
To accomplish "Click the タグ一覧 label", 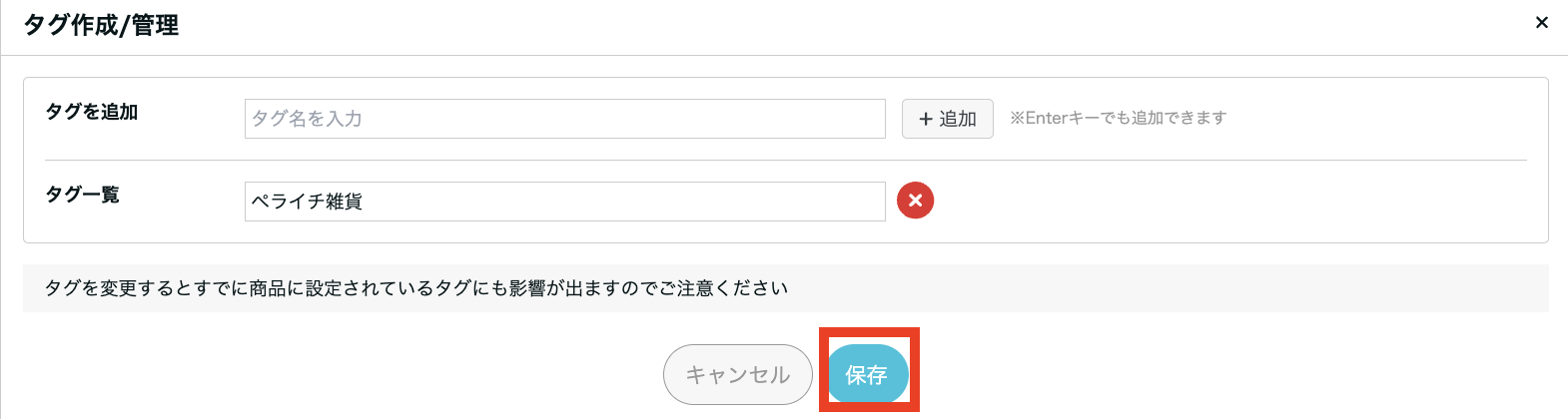I will pyautogui.click(x=82, y=195).
